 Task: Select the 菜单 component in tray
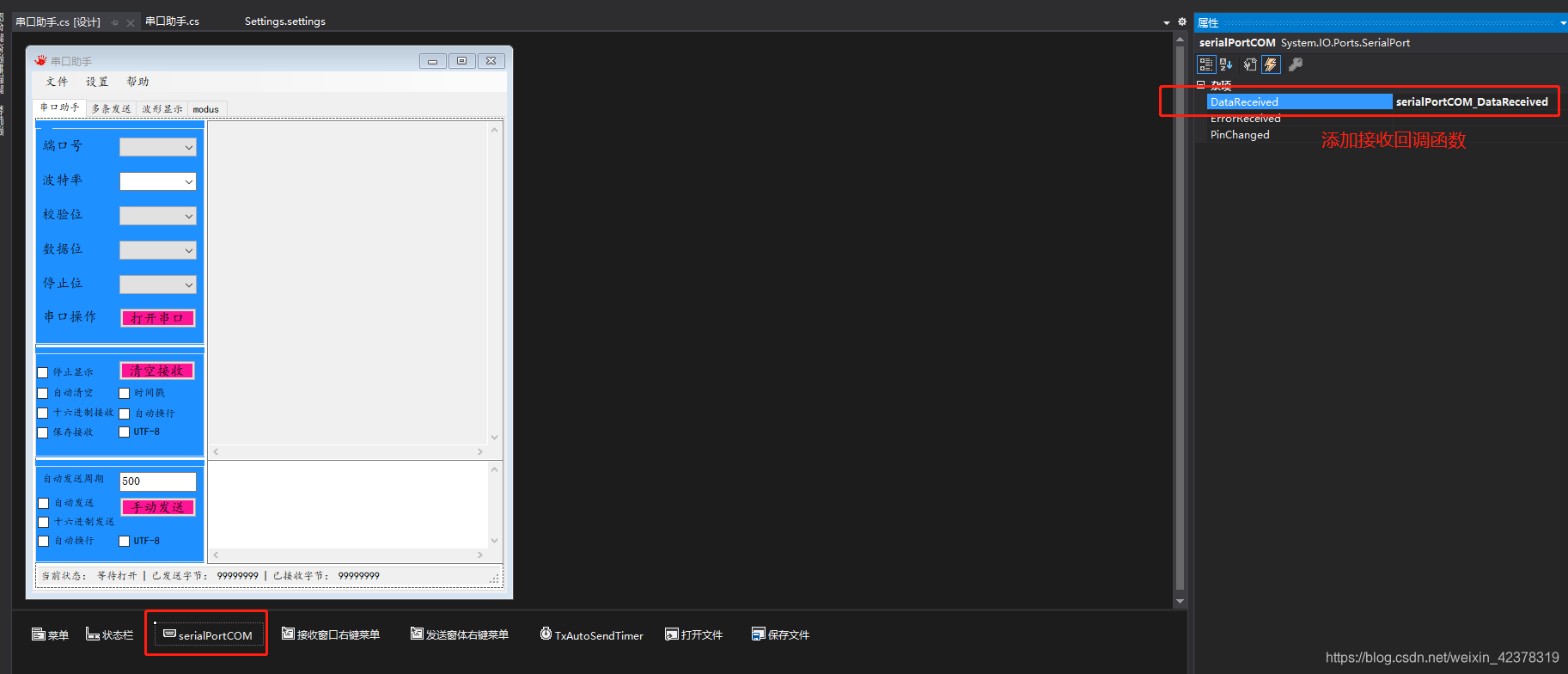click(x=50, y=634)
